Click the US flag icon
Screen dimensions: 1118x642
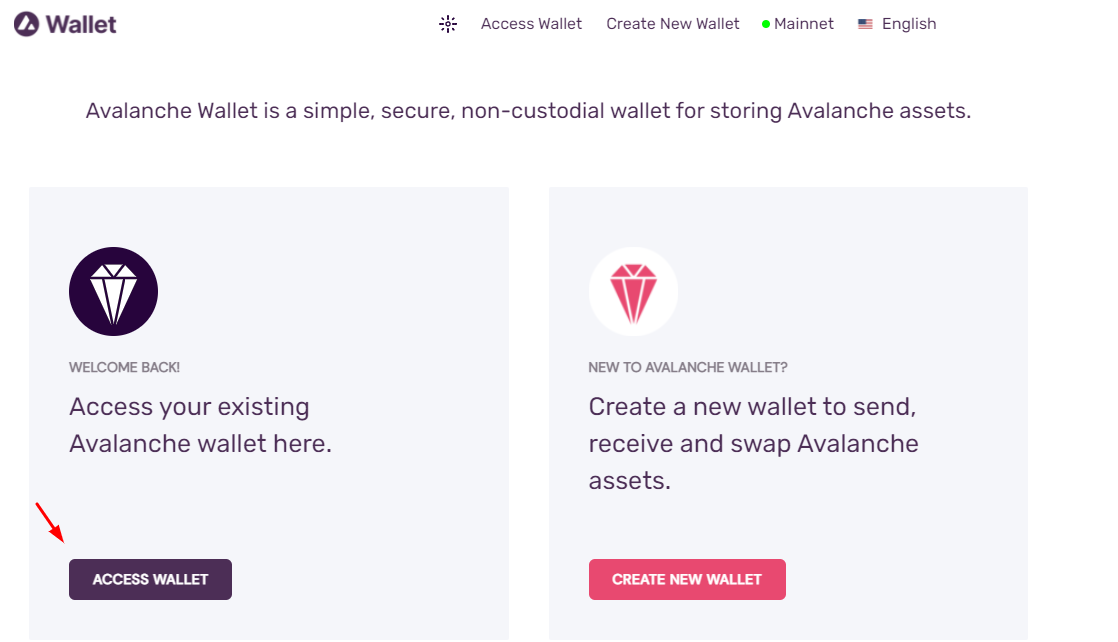865,24
